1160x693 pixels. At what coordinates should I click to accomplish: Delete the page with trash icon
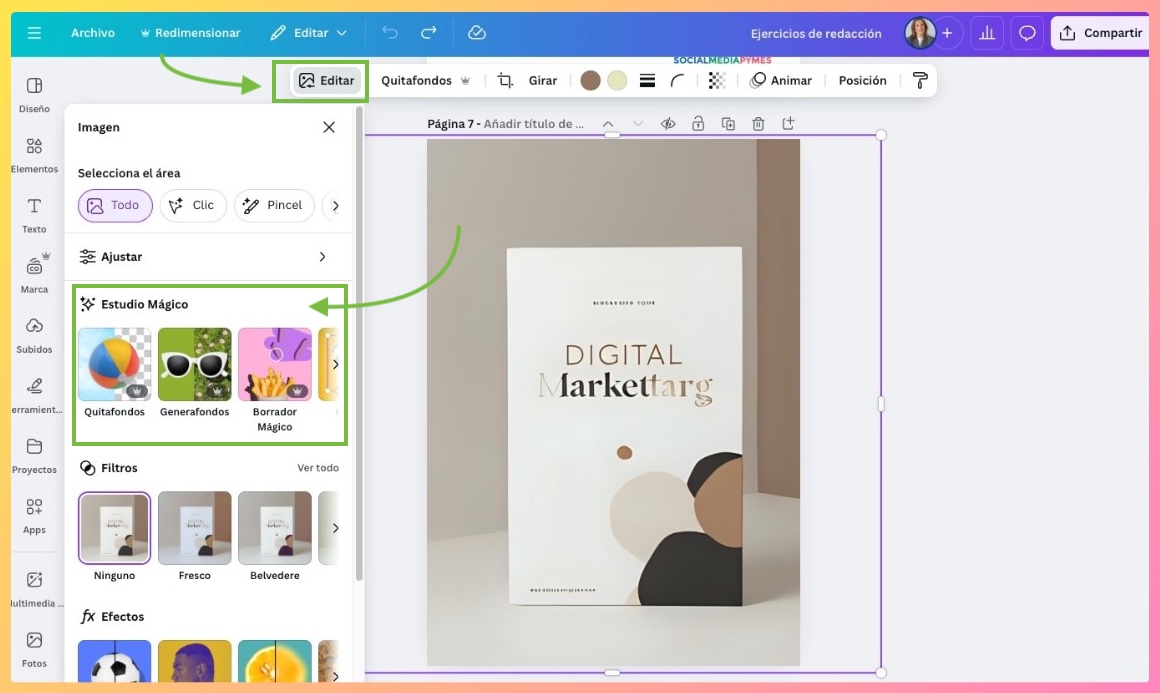(x=758, y=124)
